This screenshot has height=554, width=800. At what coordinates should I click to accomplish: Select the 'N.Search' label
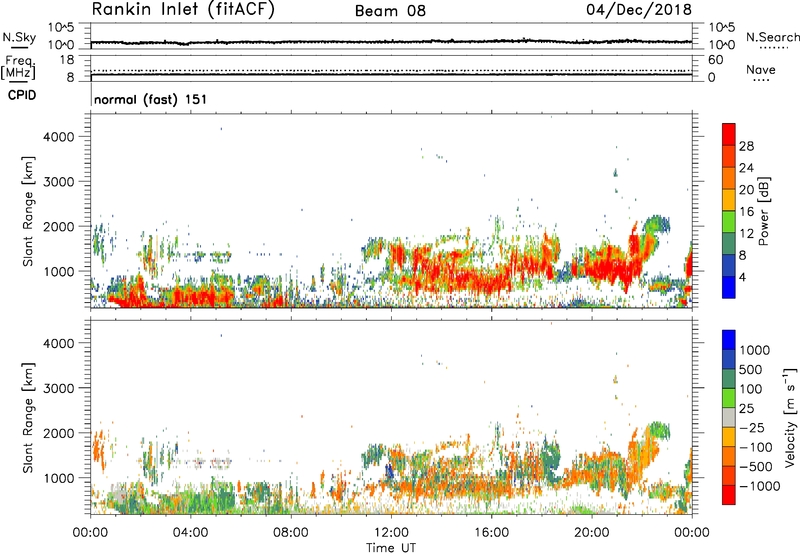(x=772, y=37)
